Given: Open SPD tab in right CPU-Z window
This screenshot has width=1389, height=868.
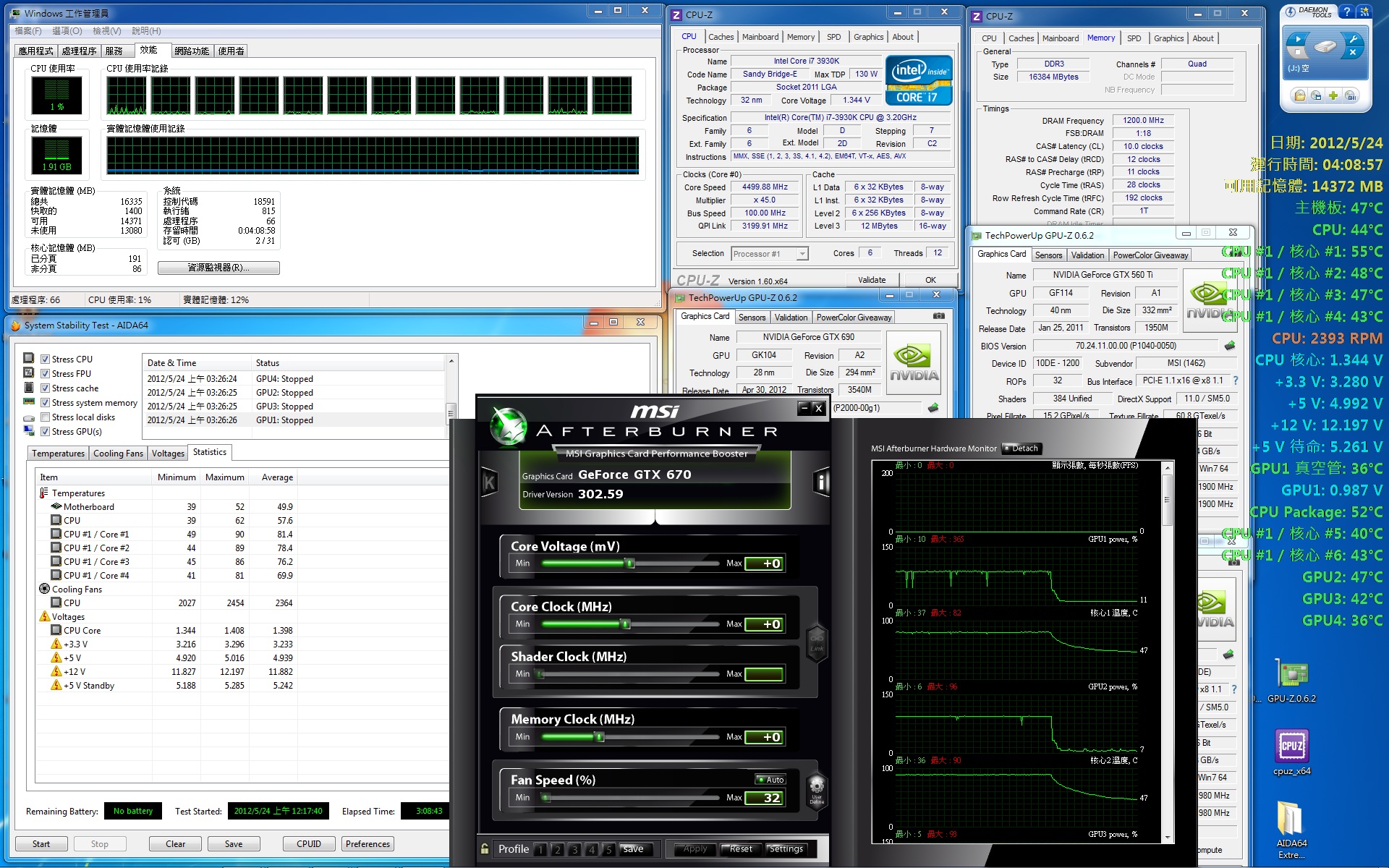Looking at the screenshot, I should point(1134,38).
